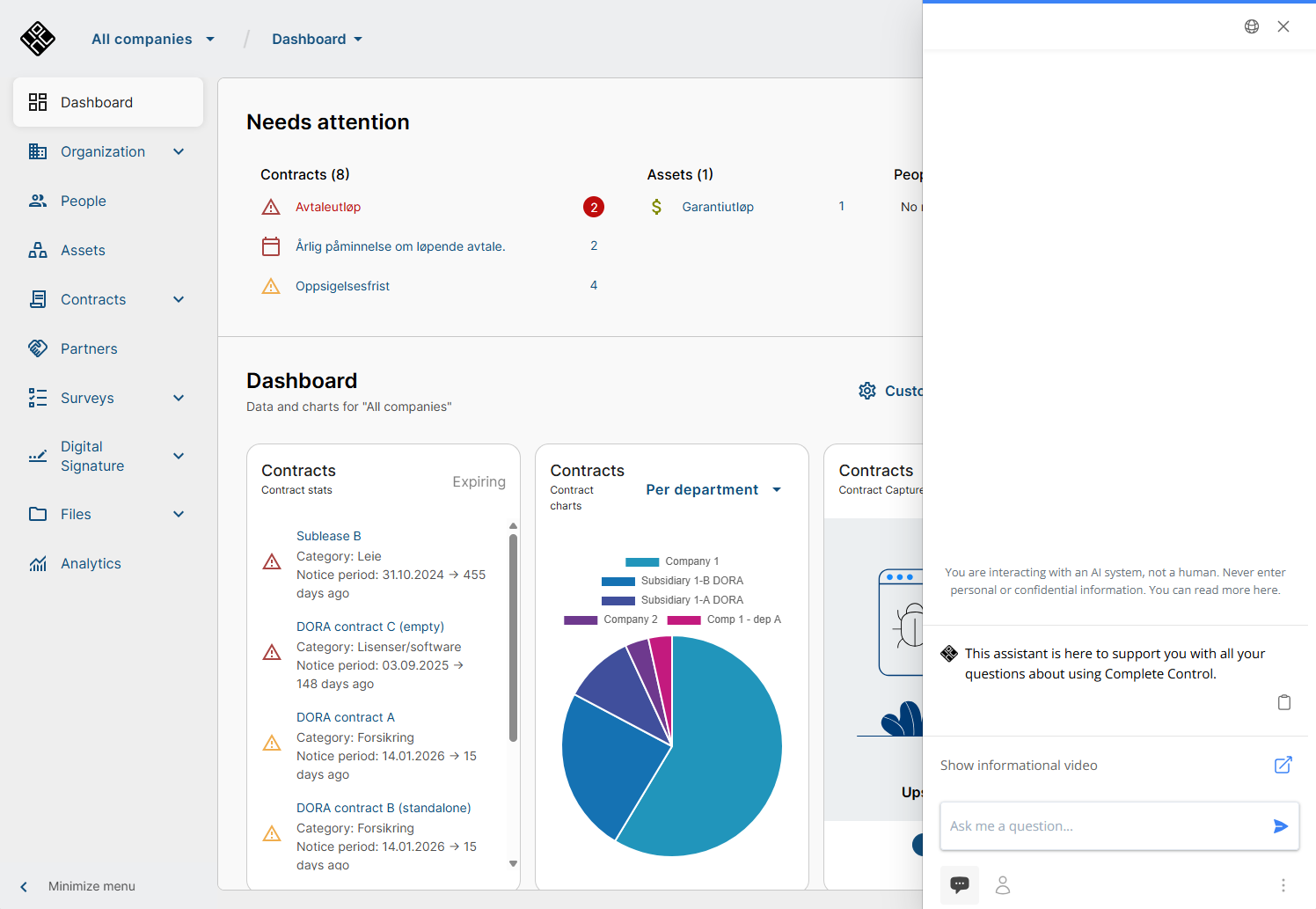Image resolution: width=1316 pixels, height=909 pixels.
Task: Toggle Company 2 legend entry in chart
Action: coord(610,619)
